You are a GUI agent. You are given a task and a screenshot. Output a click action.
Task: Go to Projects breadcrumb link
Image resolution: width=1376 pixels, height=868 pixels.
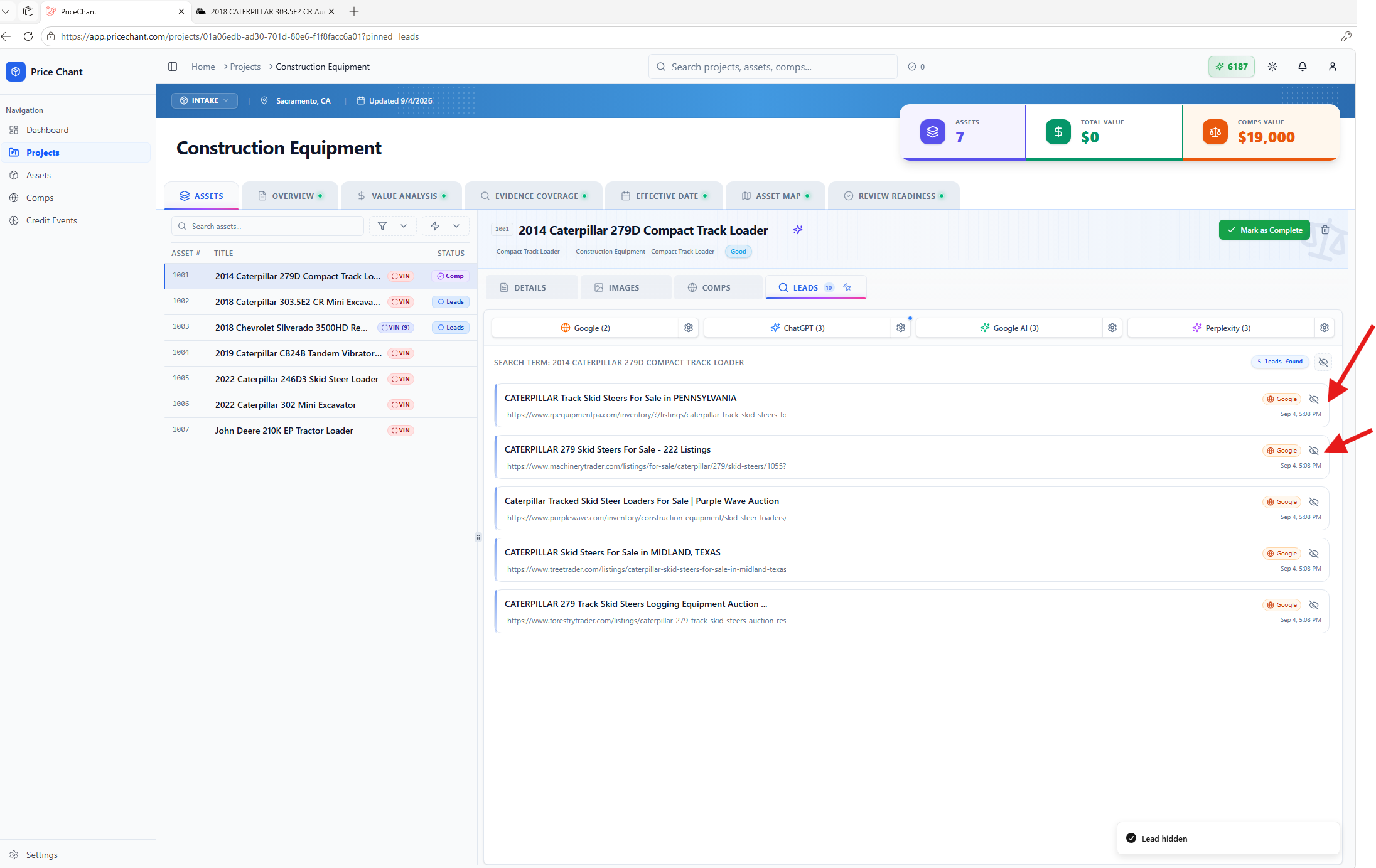click(x=245, y=67)
